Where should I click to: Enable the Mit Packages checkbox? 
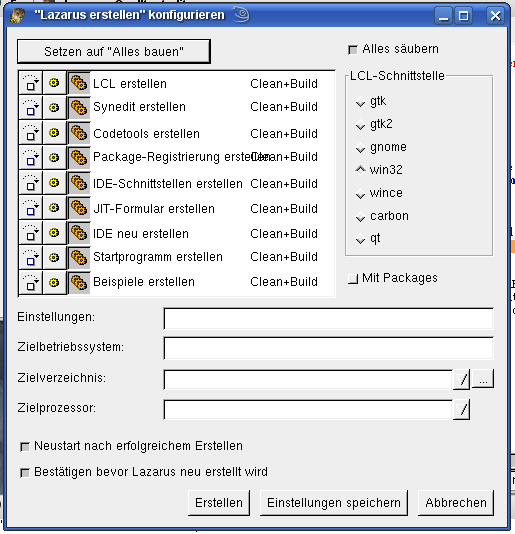pos(353,279)
